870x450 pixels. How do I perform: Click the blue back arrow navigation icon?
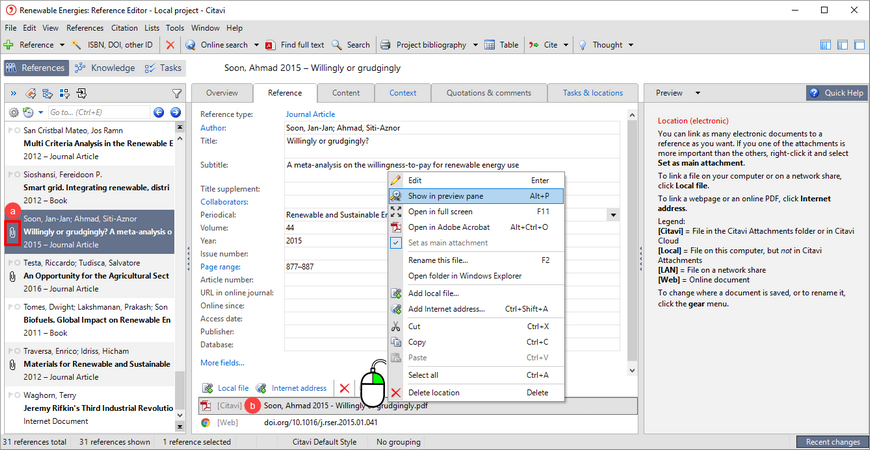159,113
